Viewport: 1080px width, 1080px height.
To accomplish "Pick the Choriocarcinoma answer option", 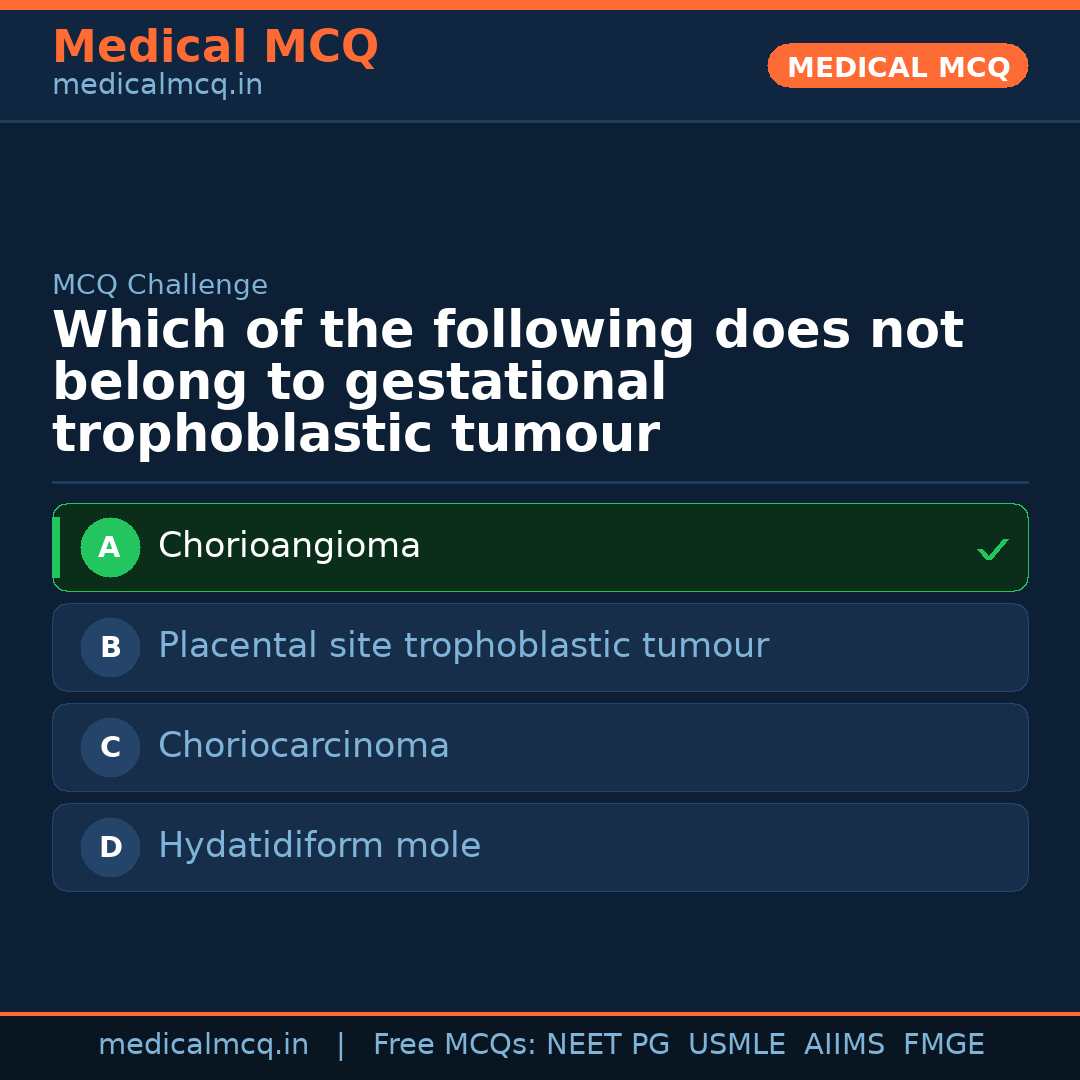I will [x=303, y=746].
